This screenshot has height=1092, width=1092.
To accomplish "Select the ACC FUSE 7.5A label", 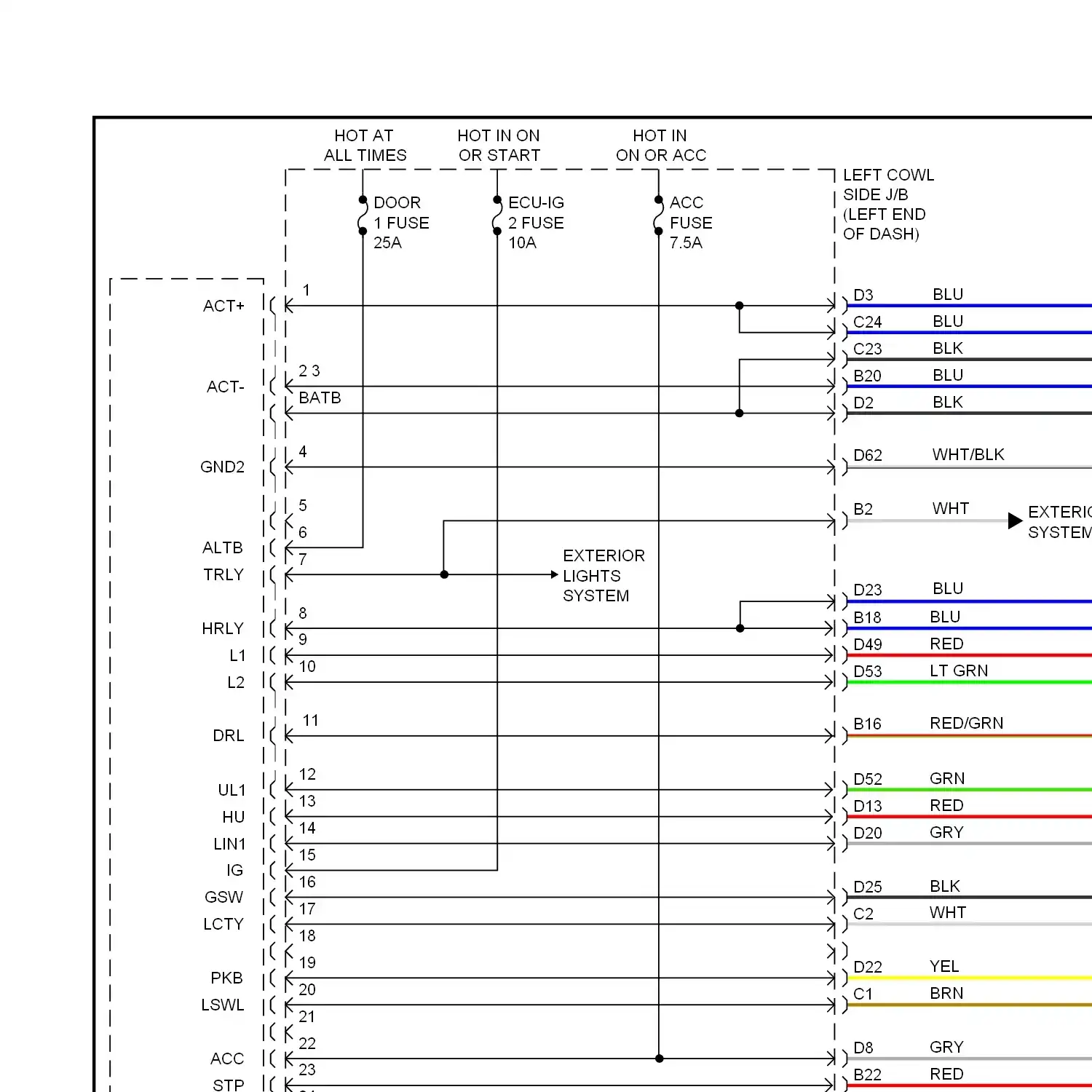I will point(691,223).
